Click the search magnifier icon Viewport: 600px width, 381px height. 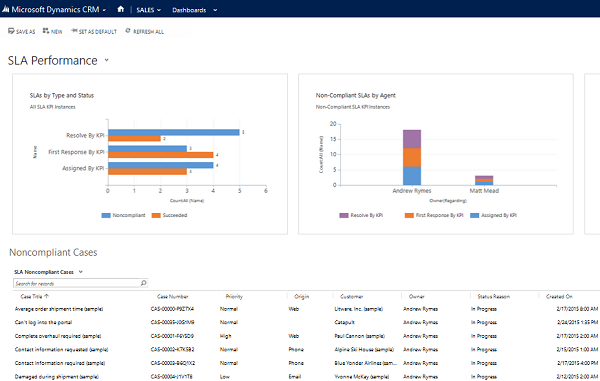[x=143, y=283]
